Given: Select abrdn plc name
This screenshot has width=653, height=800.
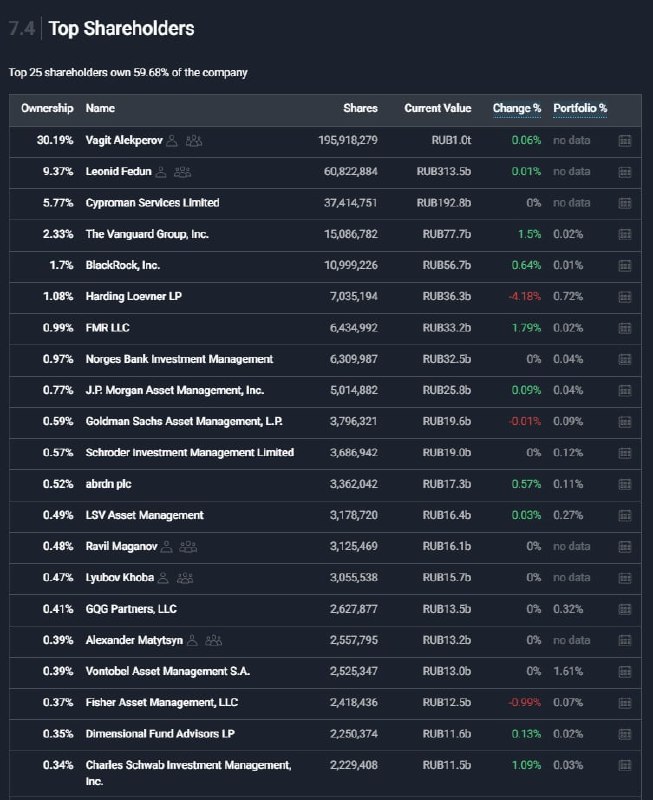Looking at the screenshot, I should 109,484.
